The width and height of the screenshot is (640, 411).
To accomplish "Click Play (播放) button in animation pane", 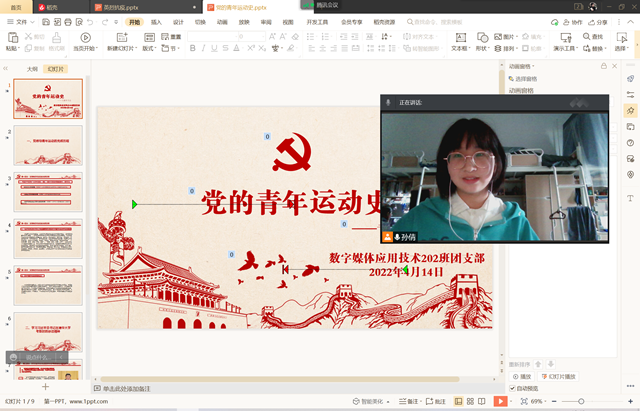I will 522,376.
